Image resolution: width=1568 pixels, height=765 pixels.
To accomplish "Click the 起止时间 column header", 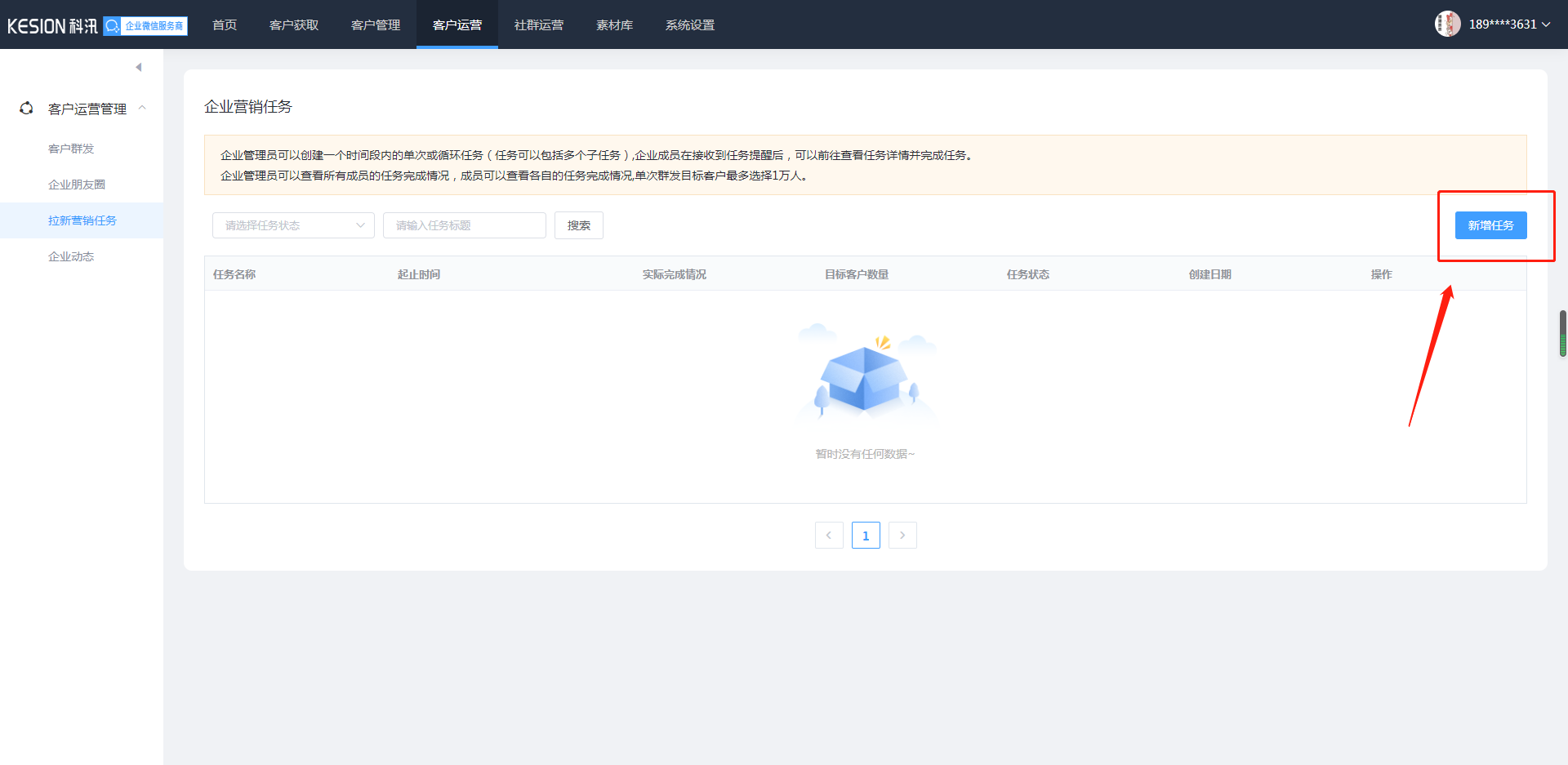I will [419, 274].
